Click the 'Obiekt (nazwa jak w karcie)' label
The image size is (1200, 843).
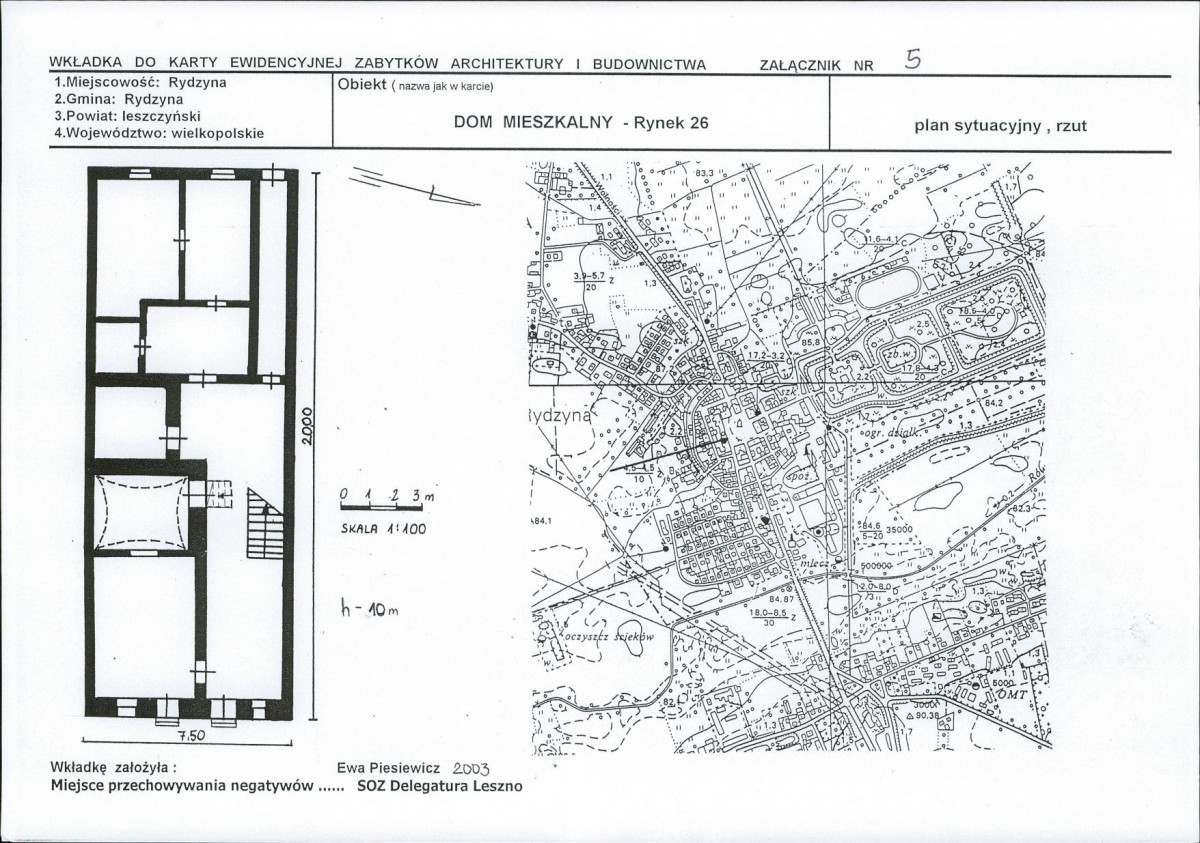(x=416, y=84)
